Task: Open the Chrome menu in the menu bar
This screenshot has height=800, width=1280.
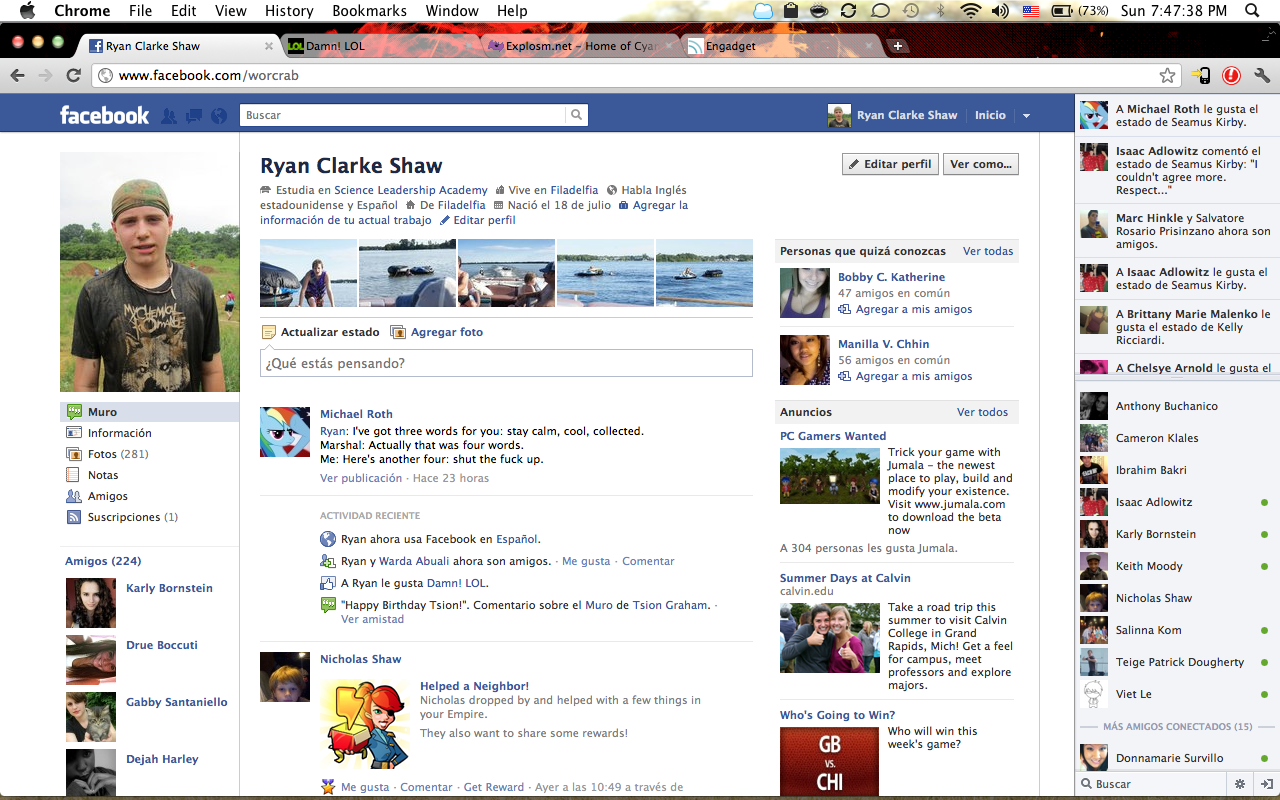Action: click(82, 11)
